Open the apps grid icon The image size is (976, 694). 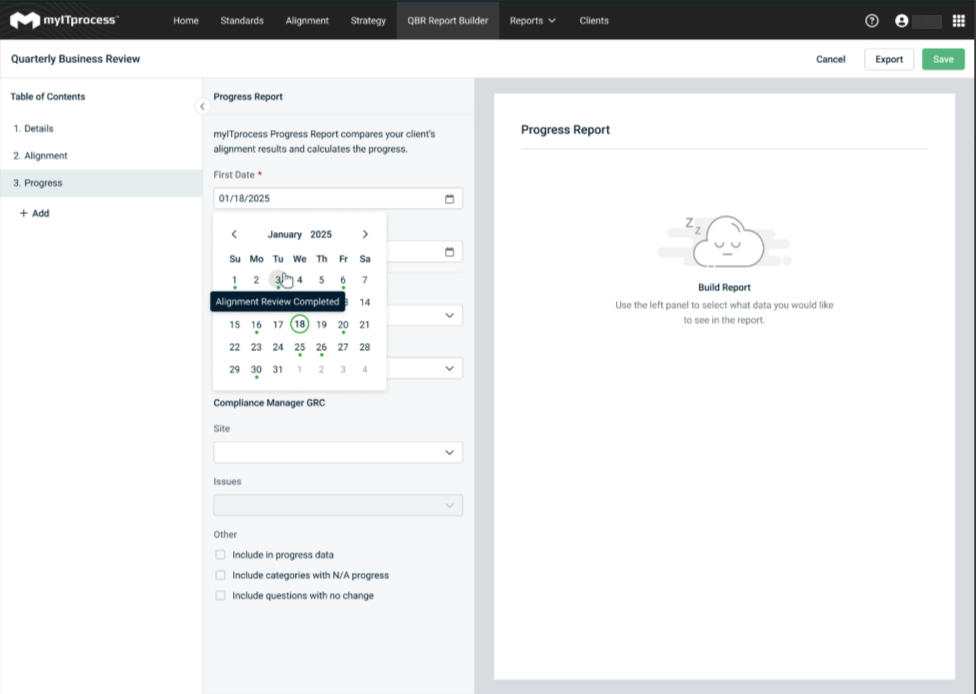click(x=959, y=20)
